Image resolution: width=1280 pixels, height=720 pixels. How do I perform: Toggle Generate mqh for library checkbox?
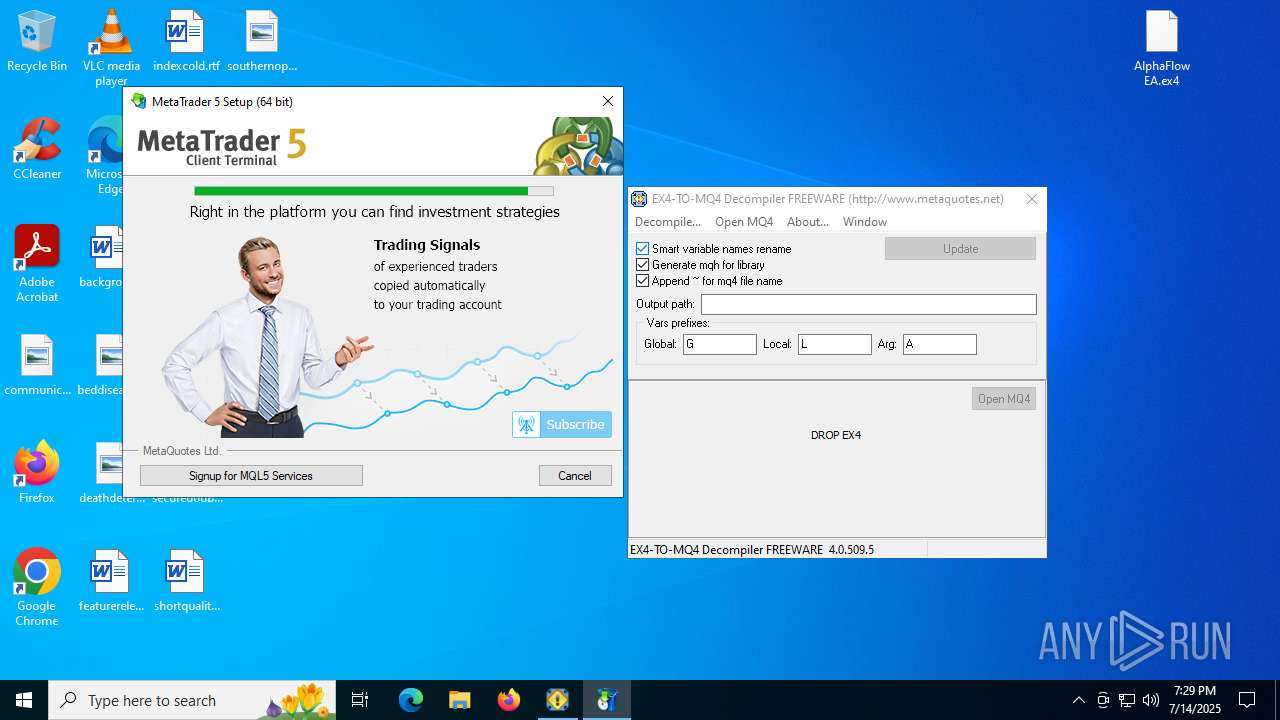(x=643, y=265)
